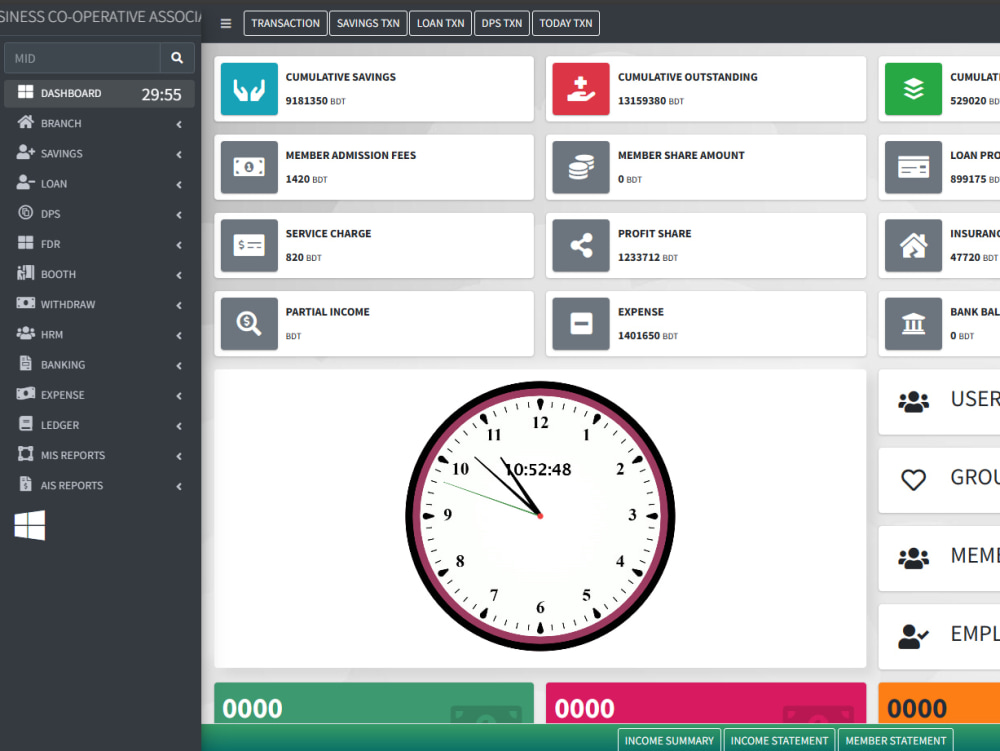Click the MEMBER STATEMENT button

point(895,740)
